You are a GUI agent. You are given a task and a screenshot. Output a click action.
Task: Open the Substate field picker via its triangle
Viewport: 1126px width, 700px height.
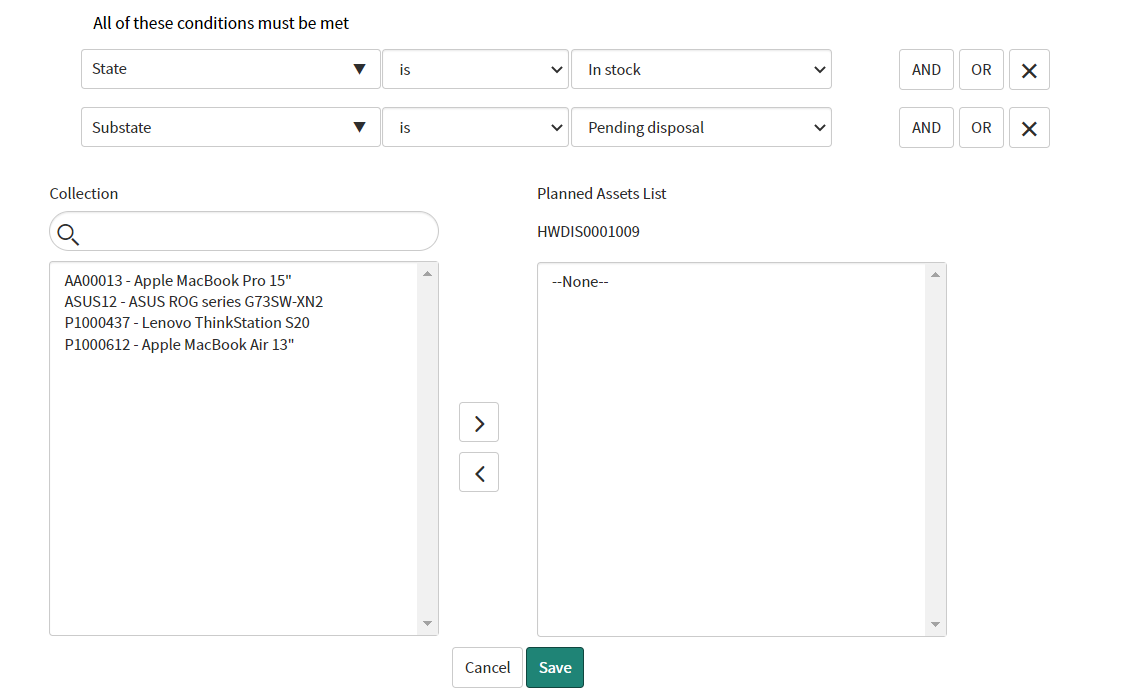point(360,127)
